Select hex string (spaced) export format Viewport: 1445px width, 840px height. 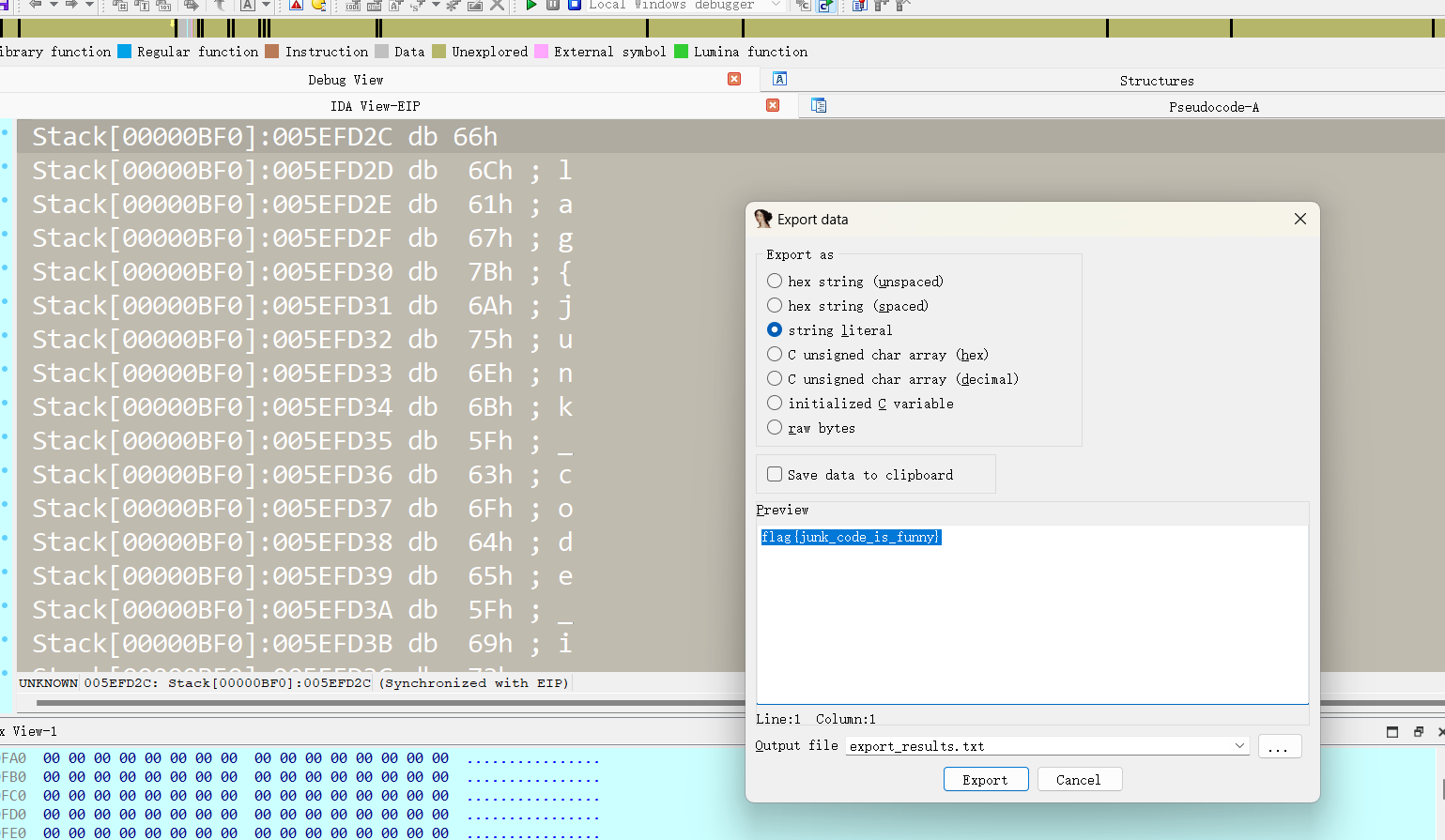775,305
